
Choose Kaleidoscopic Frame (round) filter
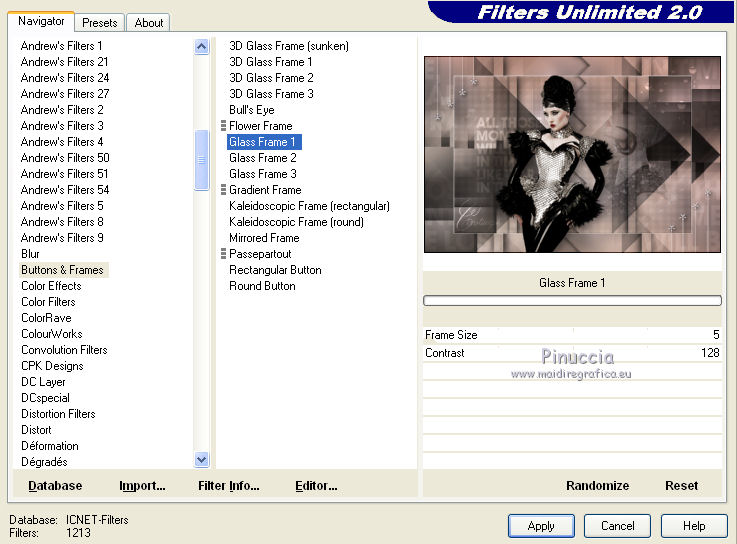[296, 221]
